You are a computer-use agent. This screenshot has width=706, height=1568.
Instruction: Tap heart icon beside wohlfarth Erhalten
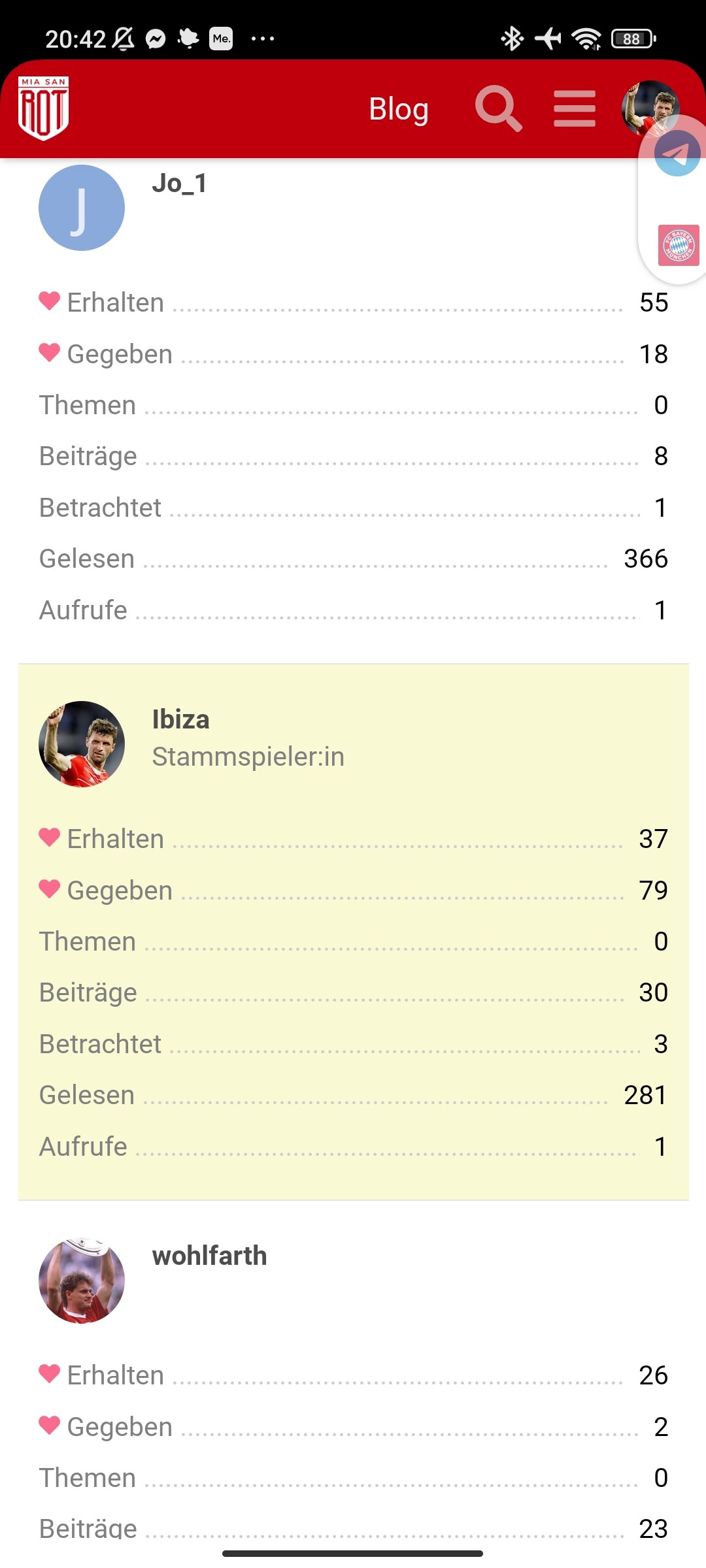[50, 1373]
